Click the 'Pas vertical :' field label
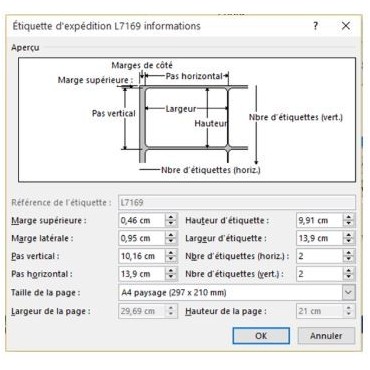The width and height of the screenshot is (370, 370). tap(35, 256)
